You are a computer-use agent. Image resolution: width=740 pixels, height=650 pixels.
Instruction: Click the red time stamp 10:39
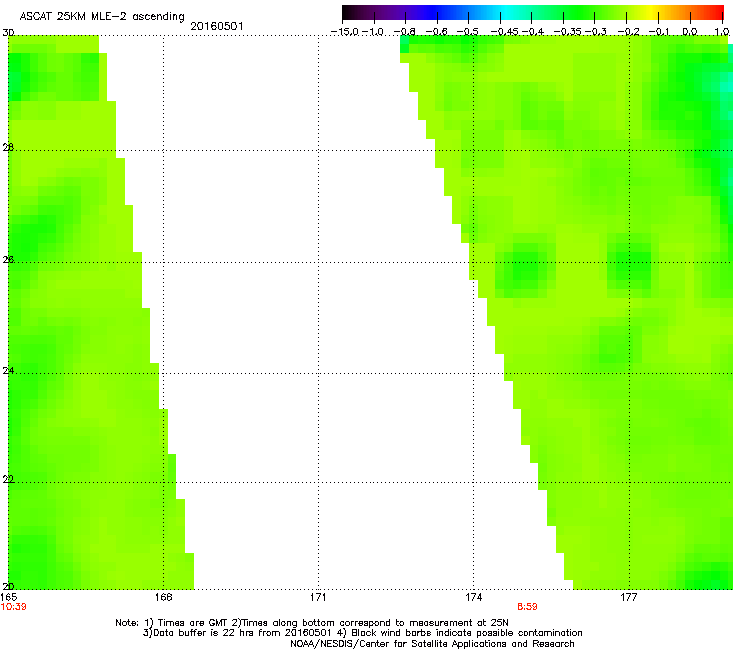pyautogui.click(x=13, y=607)
